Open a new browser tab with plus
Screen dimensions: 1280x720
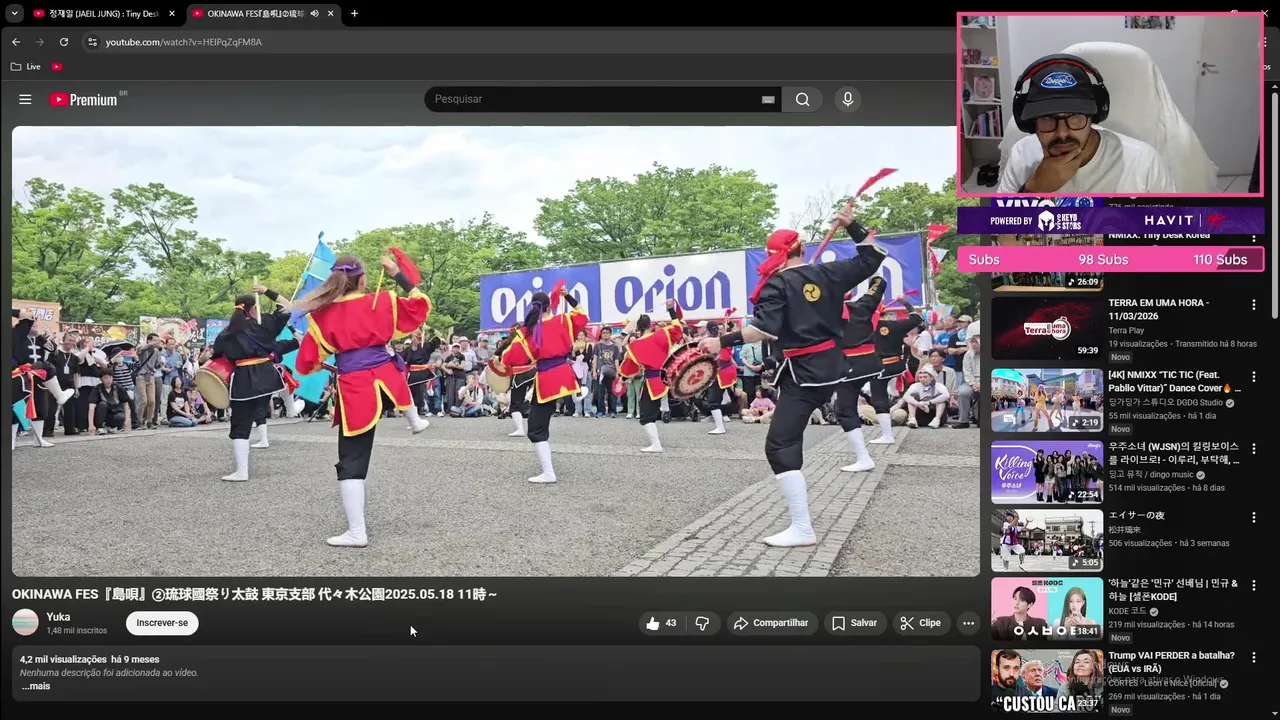coord(354,14)
